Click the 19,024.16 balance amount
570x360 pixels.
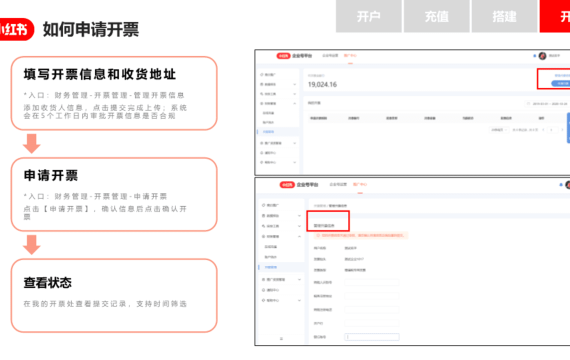322,84
